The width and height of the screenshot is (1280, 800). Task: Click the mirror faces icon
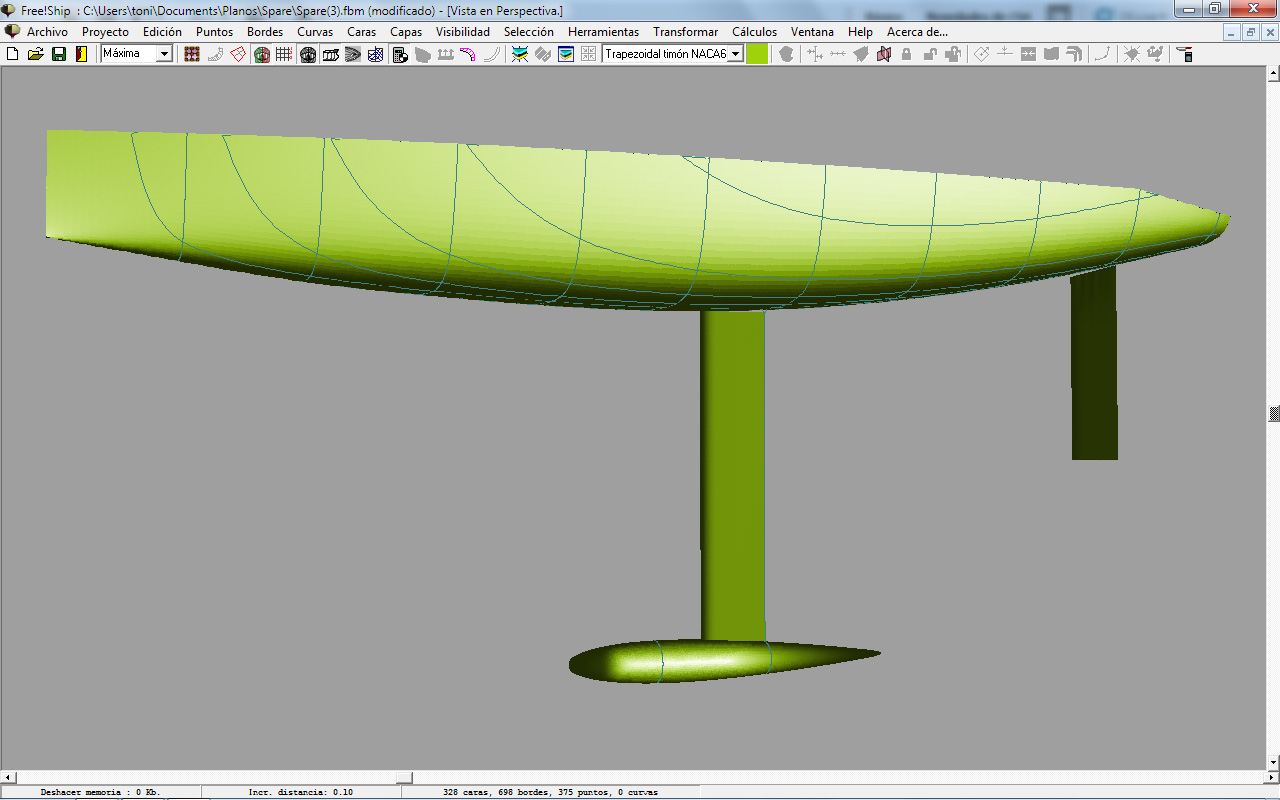883,54
